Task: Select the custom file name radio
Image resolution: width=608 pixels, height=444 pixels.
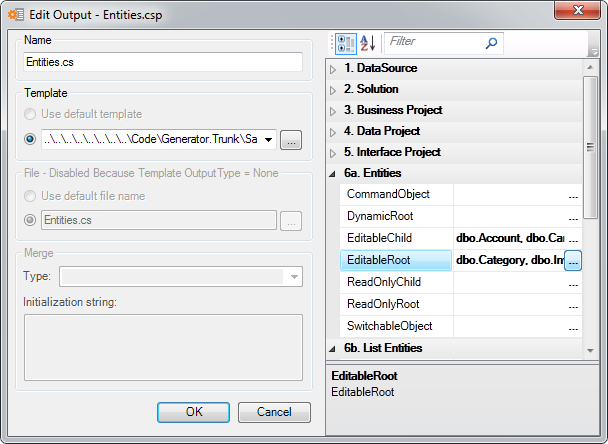Action: 30,220
